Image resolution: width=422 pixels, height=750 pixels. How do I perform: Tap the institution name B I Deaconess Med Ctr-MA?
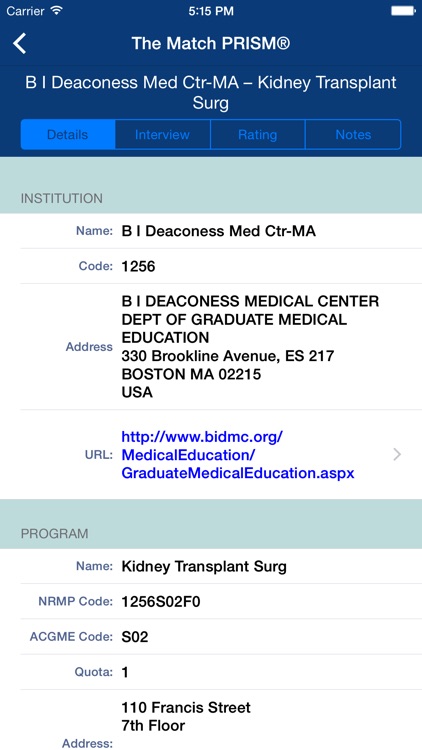click(x=221, y=231)
